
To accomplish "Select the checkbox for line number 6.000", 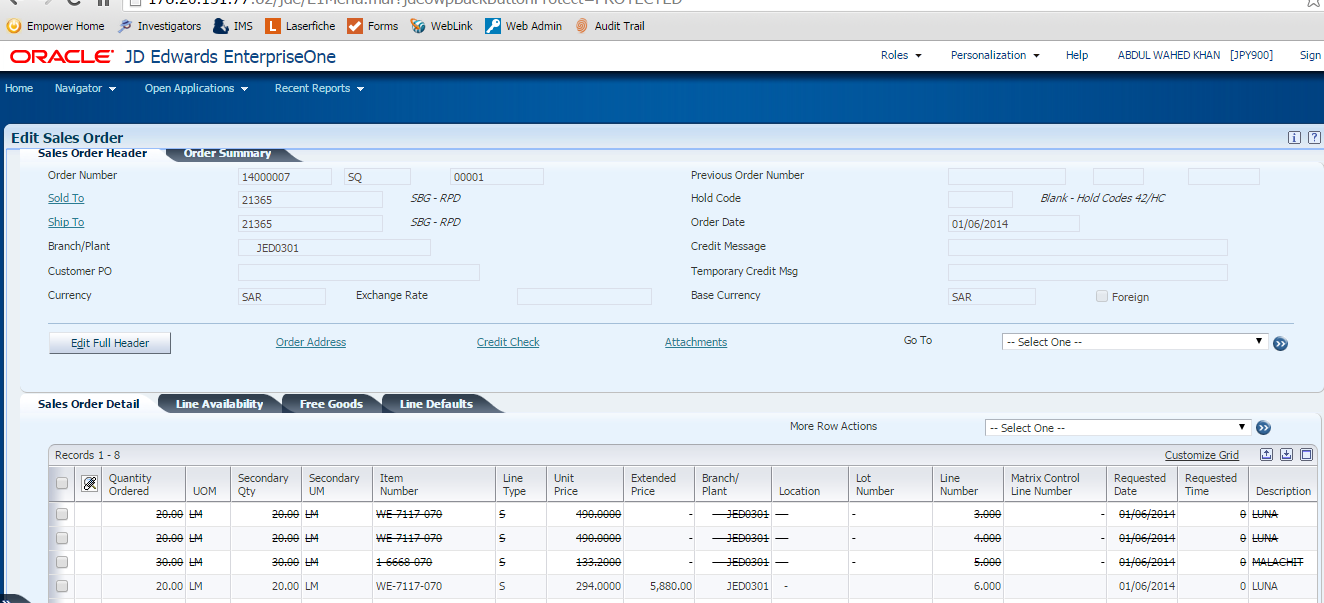I will click(62, 586).
